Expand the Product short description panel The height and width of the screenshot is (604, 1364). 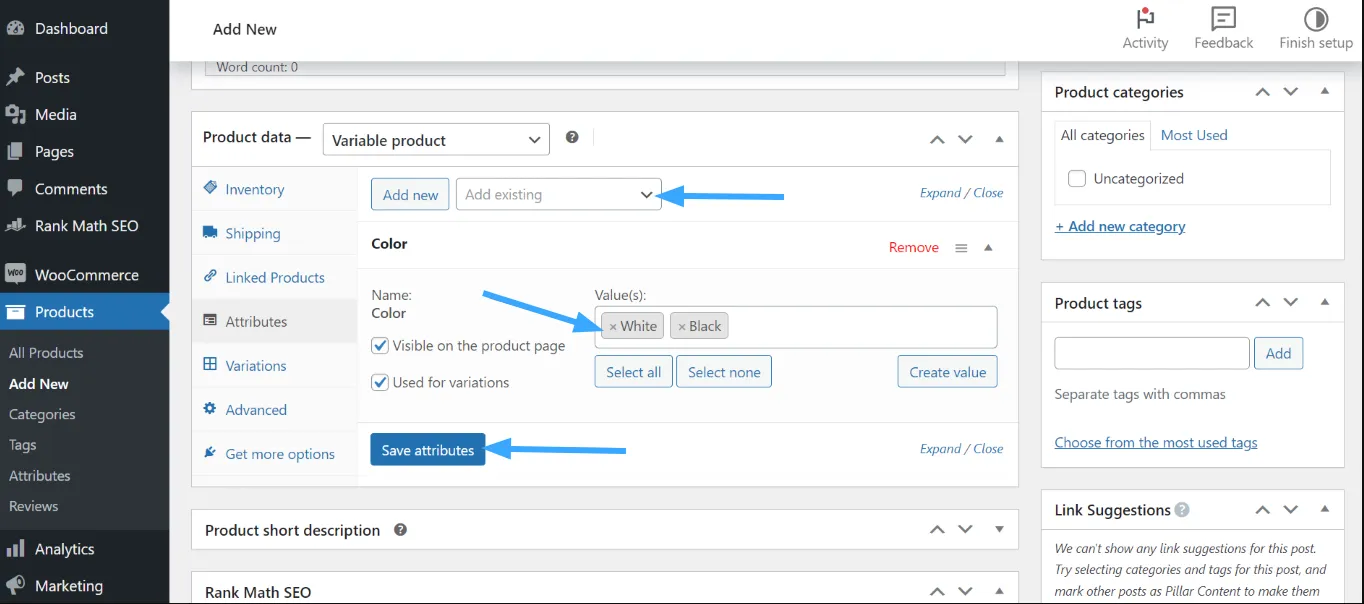999,530
